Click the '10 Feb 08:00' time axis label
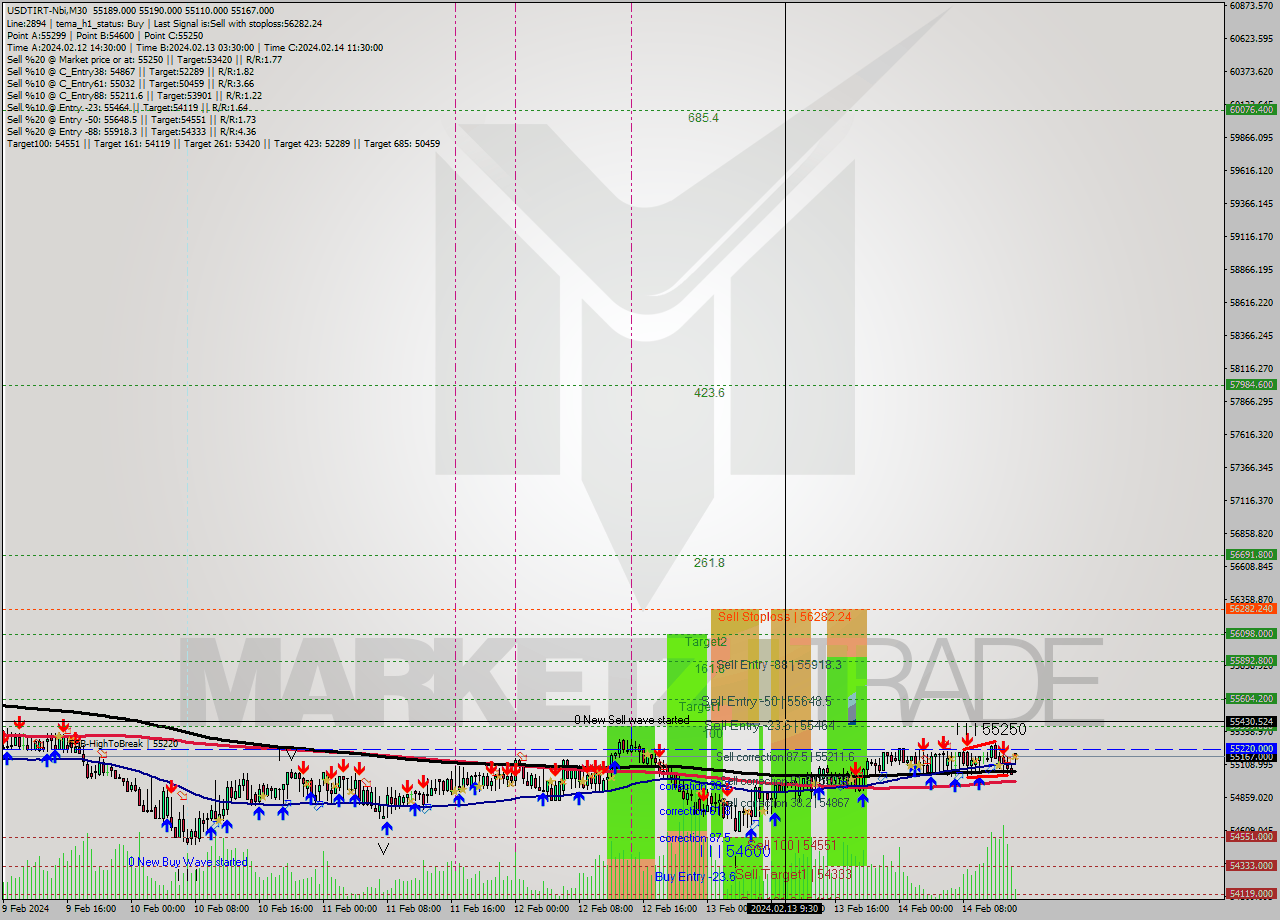1280x920 pixels. tap(221, 909)
